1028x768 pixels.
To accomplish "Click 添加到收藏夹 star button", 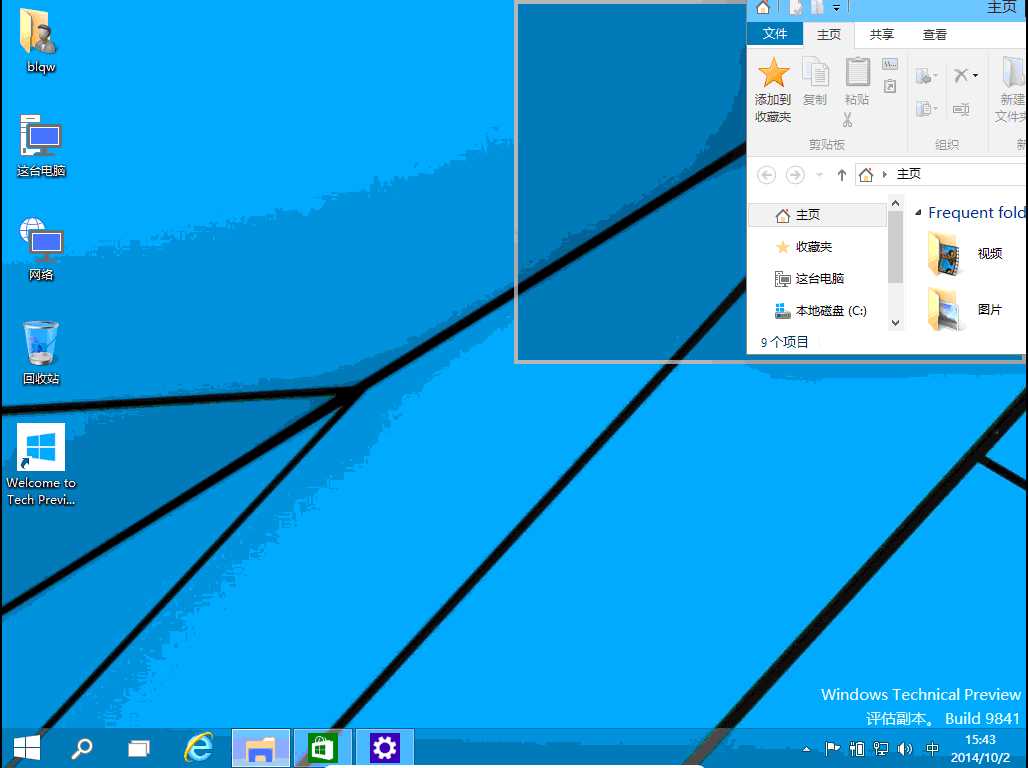I will [x=773, y=90].
